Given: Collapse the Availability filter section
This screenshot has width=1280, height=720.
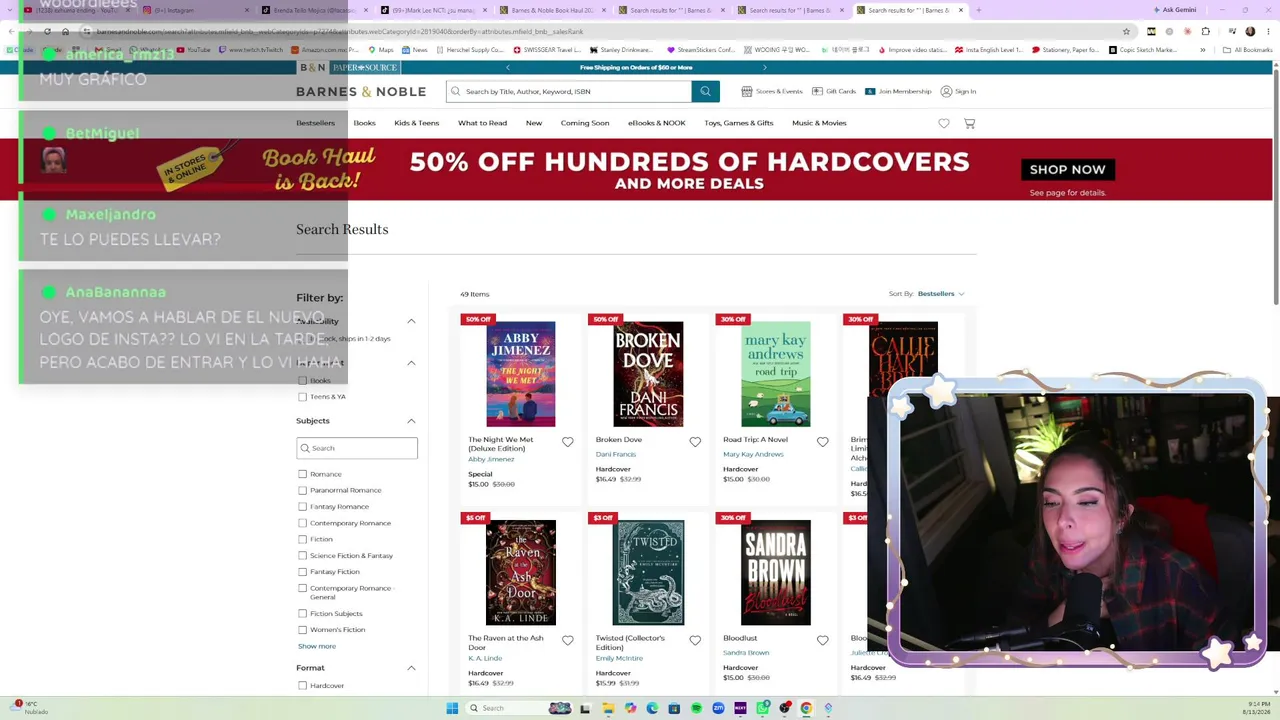Looking at the screenshot, I should (x=411, y=321).
